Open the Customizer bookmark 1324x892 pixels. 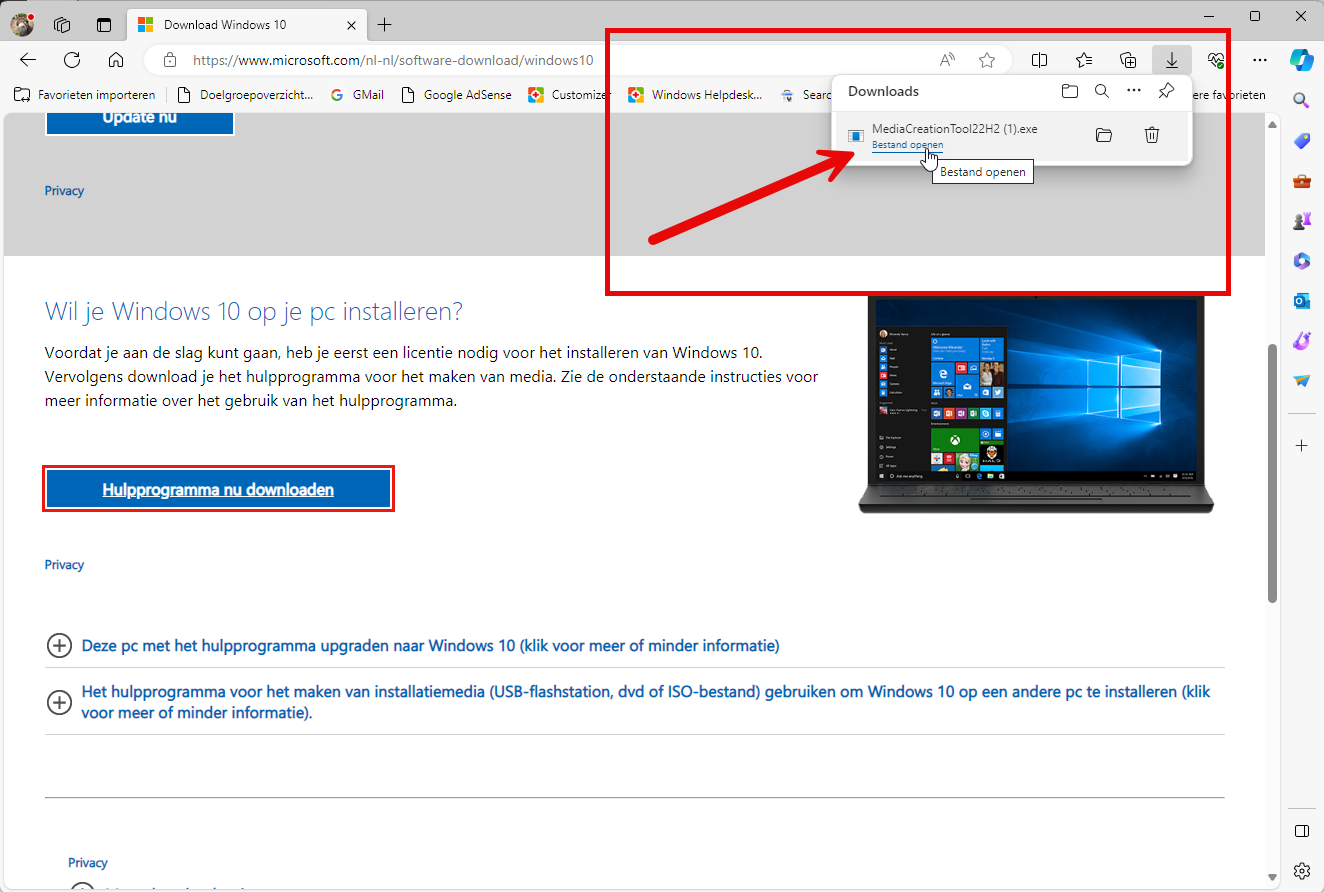(568, 95)
